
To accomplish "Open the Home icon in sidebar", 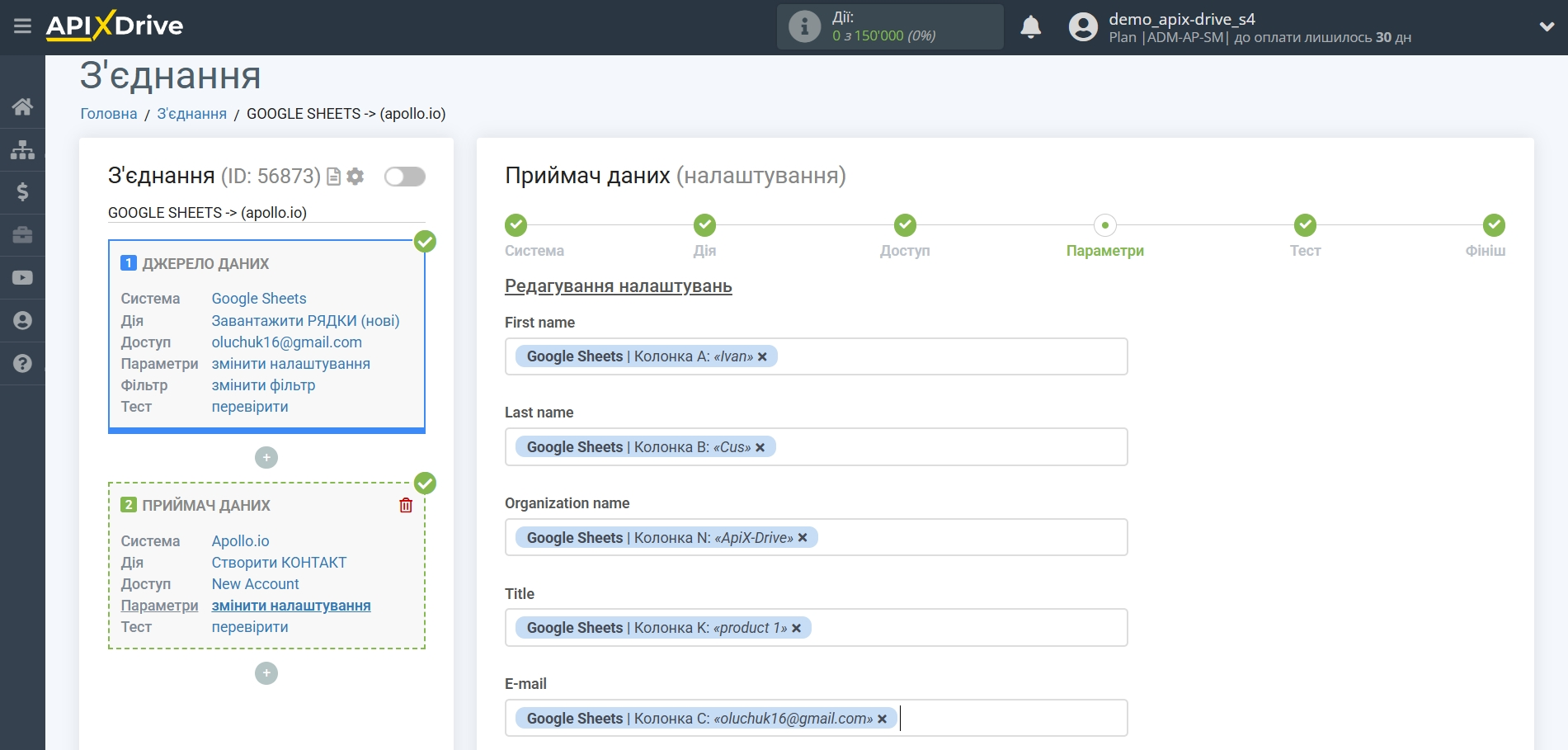I will [22, 106].
